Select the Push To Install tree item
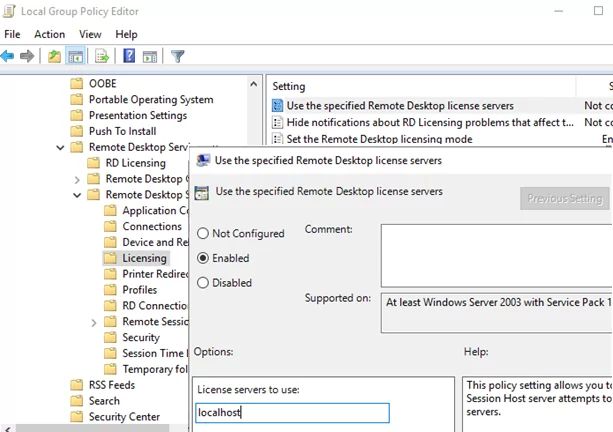This screenshot has height=432, width=613. 122,131
